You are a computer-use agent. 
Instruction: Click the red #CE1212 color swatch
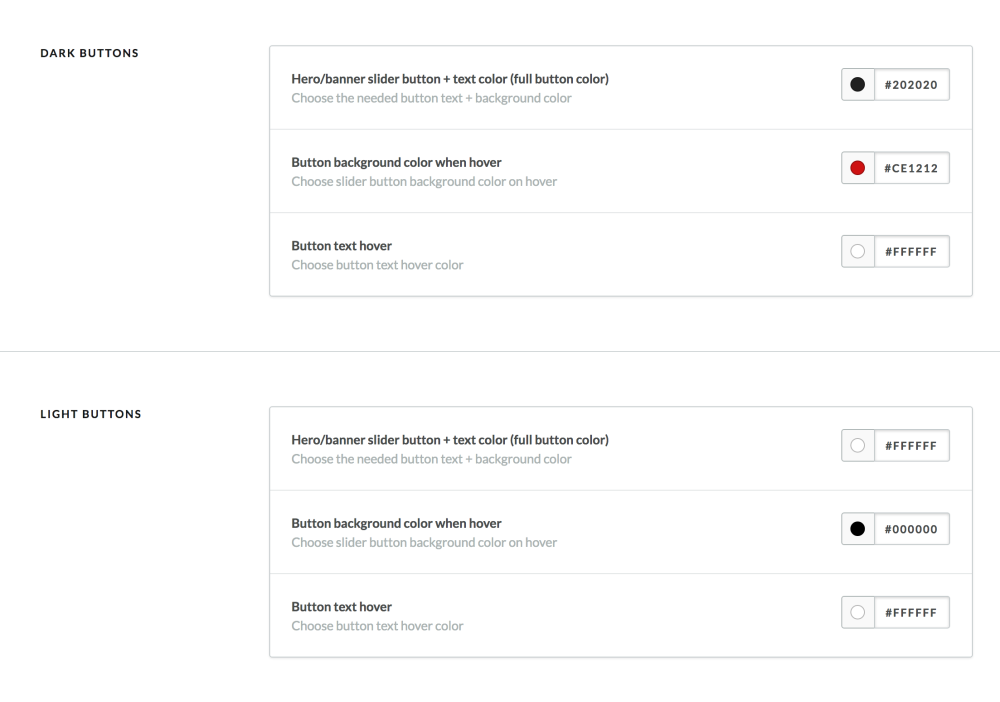point(858,168)
